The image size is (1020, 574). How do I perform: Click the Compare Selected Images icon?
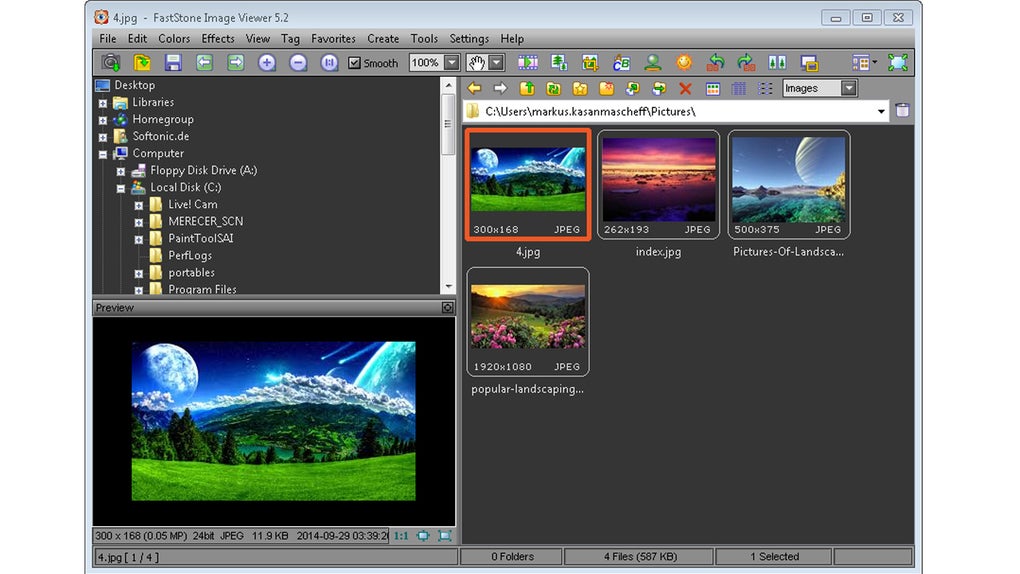point(777,62)
